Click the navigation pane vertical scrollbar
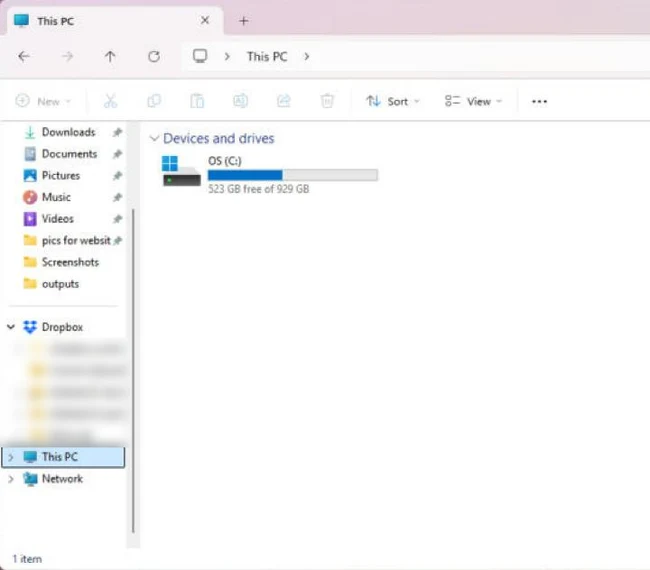 [133, 370]
